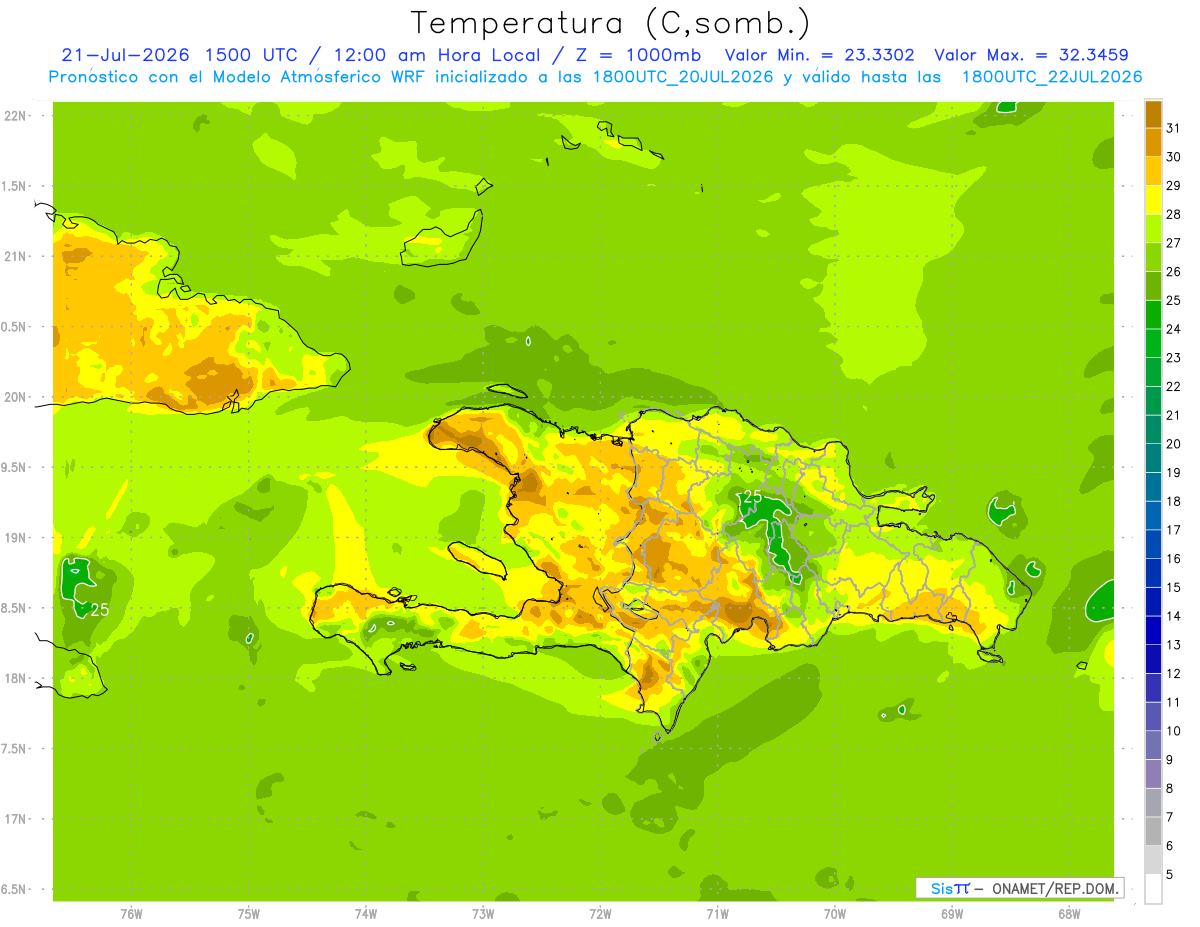
Task: Click the "21N" latitude label
Action: (x=15, y=256)
